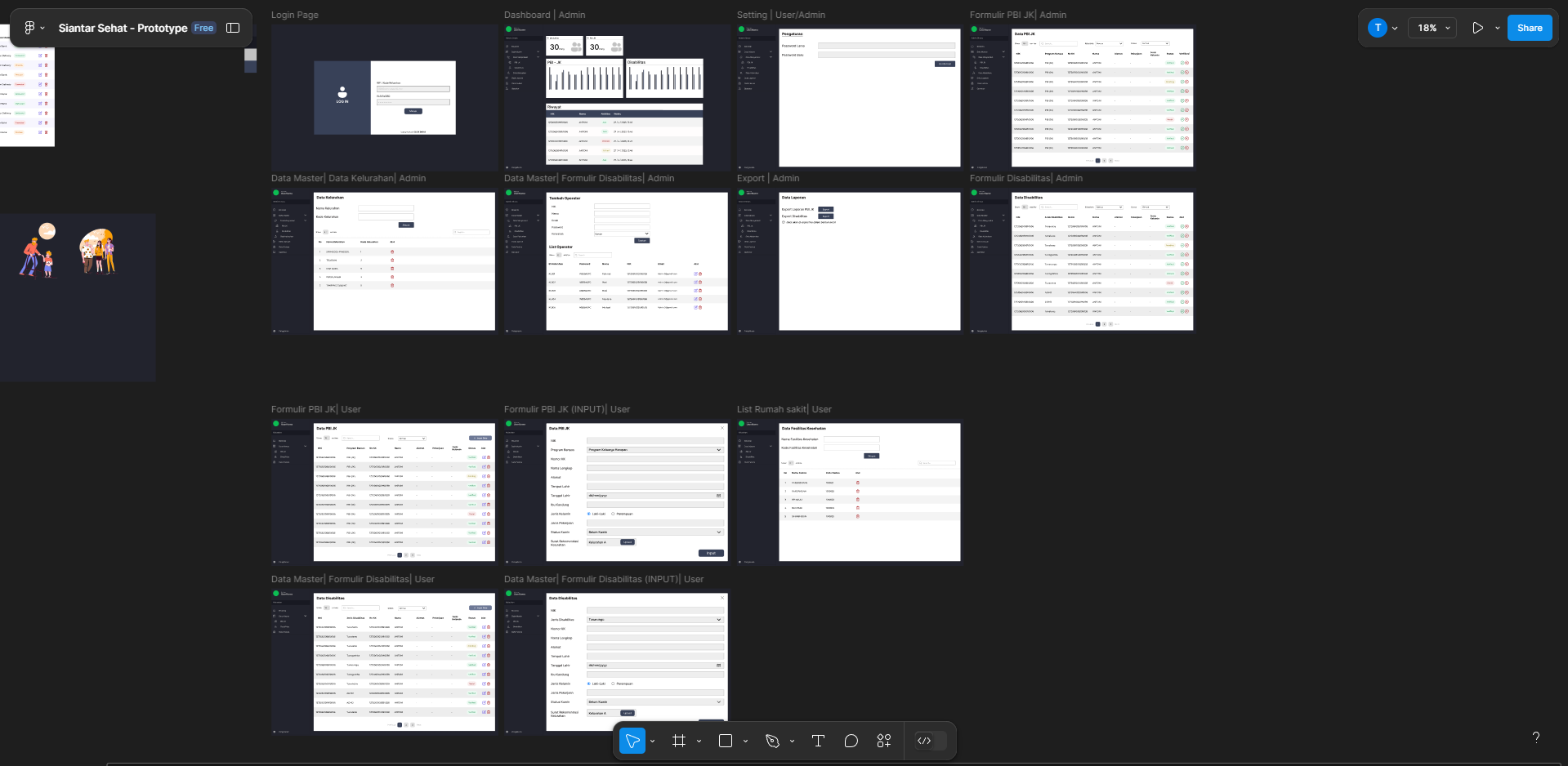The height and width of the screenshot is (766, 1568).
Task: Activate the Comment tool
Action: tap(851, 741)
